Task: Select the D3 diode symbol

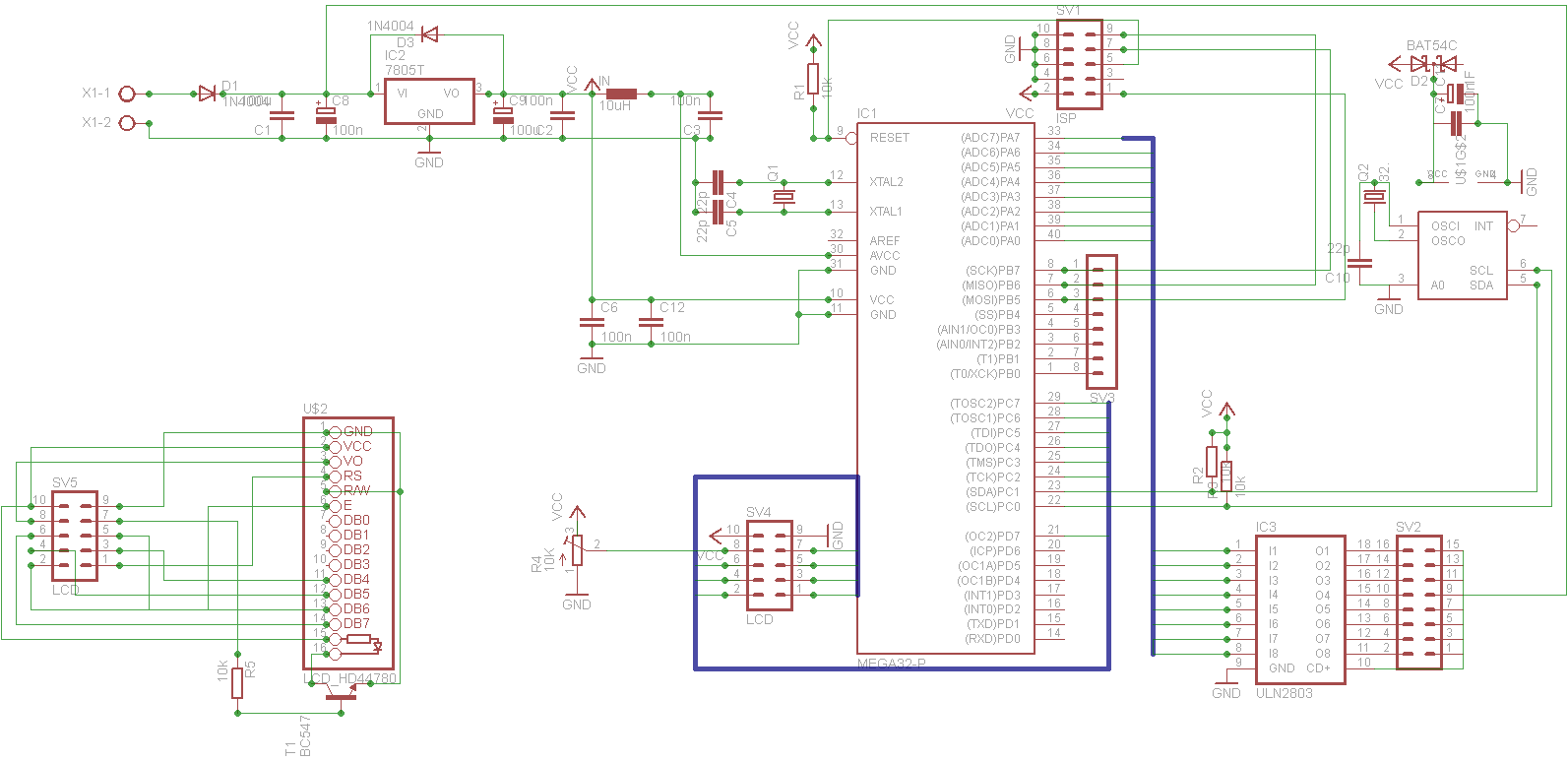Action: pyautogui.click(x=429, y=34)
